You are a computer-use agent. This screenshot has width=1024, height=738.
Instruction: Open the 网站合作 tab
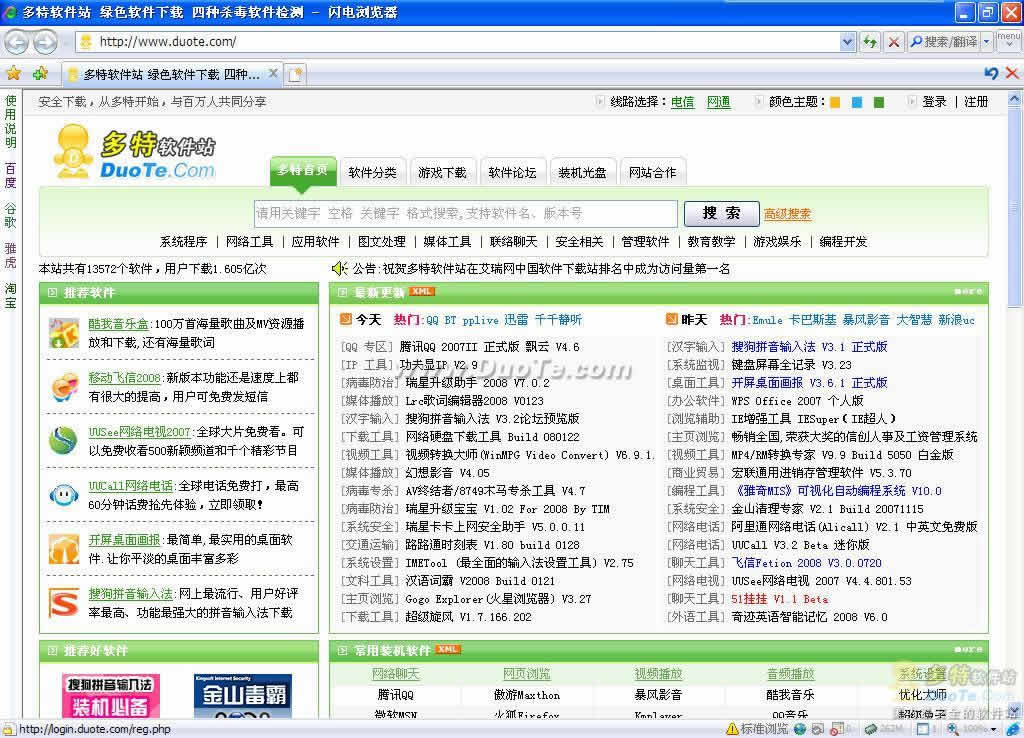click(x=652, y=172)
